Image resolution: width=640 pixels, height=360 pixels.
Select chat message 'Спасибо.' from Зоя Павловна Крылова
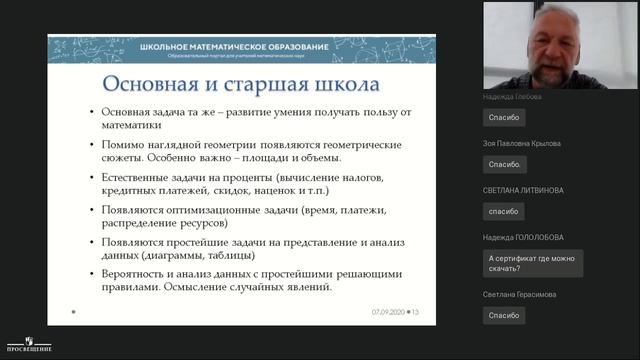[504, 164]
